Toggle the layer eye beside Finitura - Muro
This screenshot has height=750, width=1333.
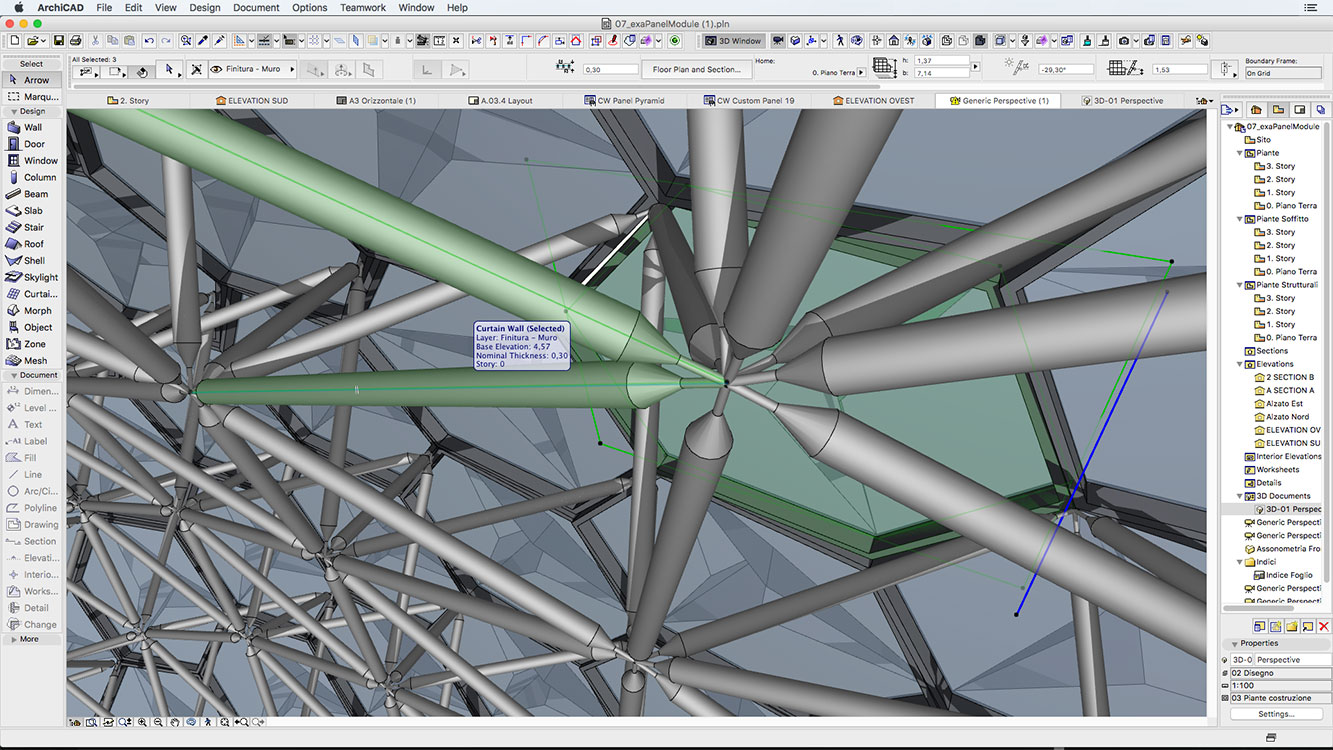pos(215,69)
